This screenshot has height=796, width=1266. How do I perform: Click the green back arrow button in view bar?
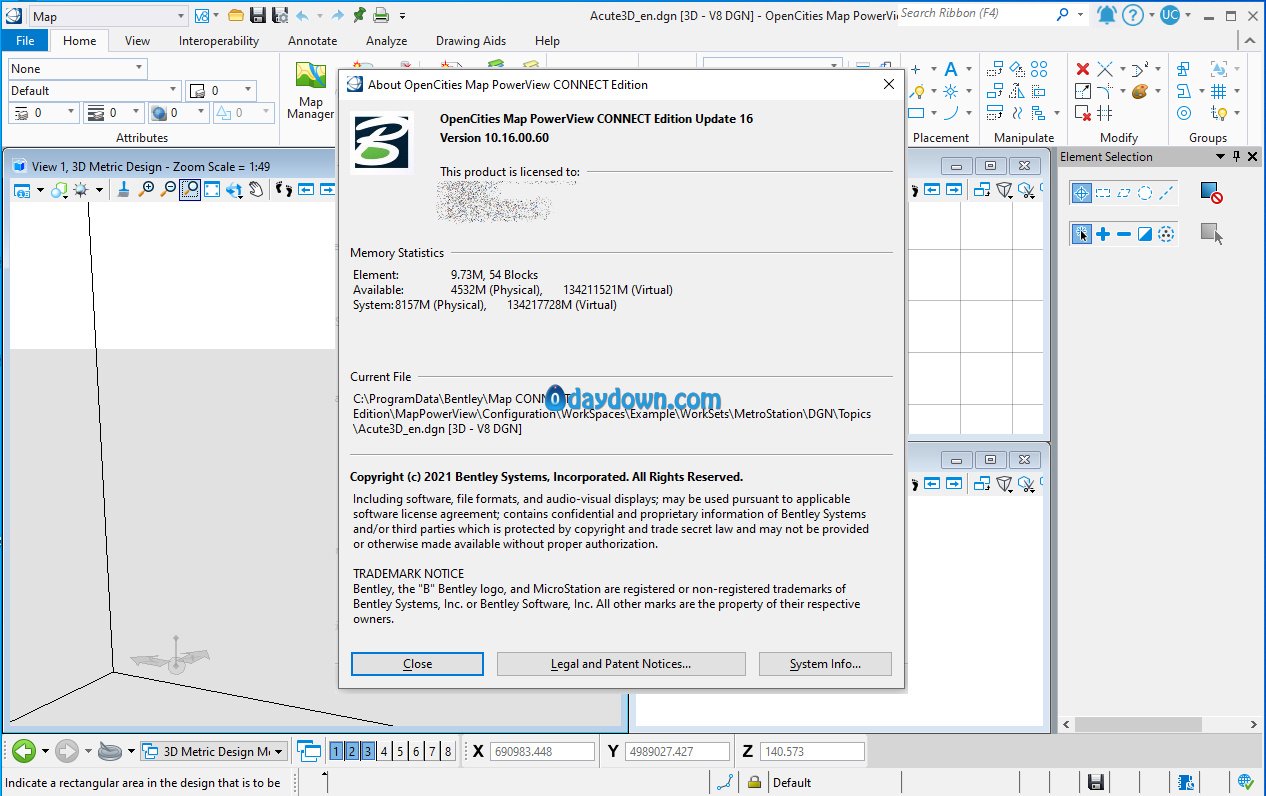[x=24, y=751]
